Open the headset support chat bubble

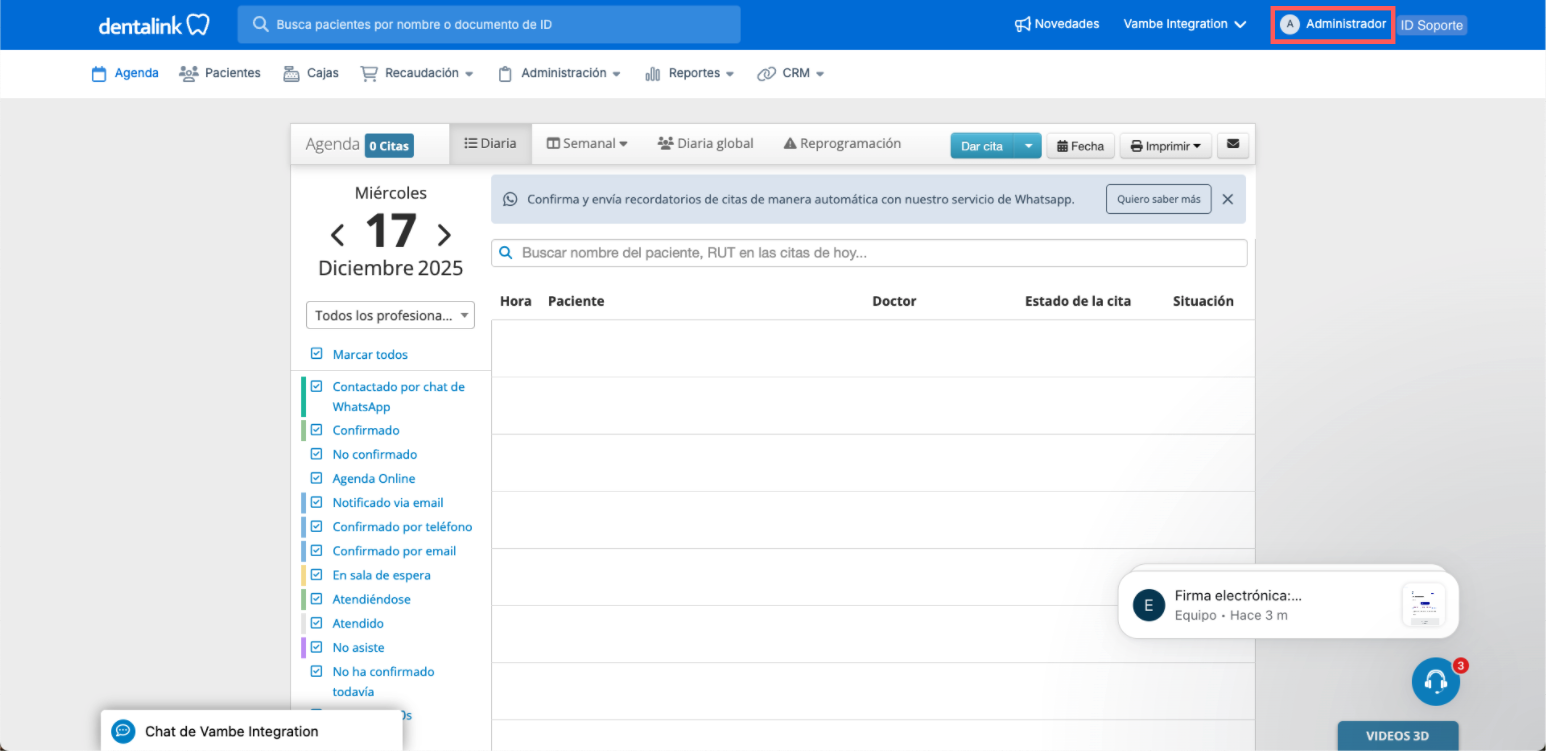pos(1435,681)
